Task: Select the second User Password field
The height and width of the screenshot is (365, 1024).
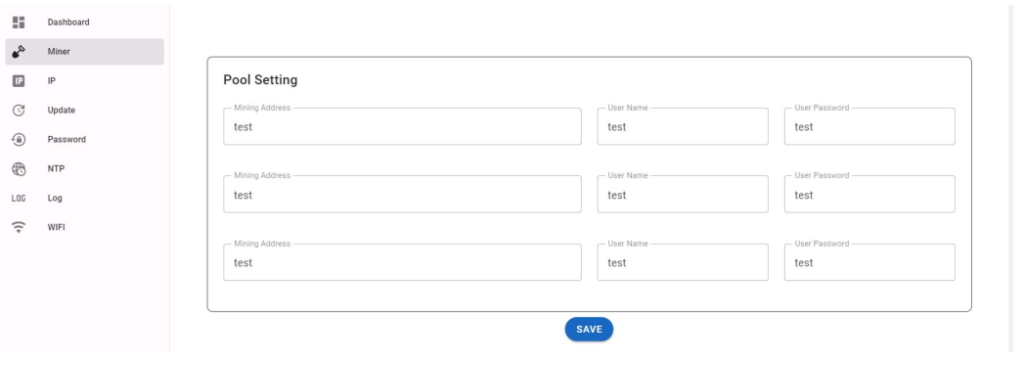Action: tap(869, 194)
